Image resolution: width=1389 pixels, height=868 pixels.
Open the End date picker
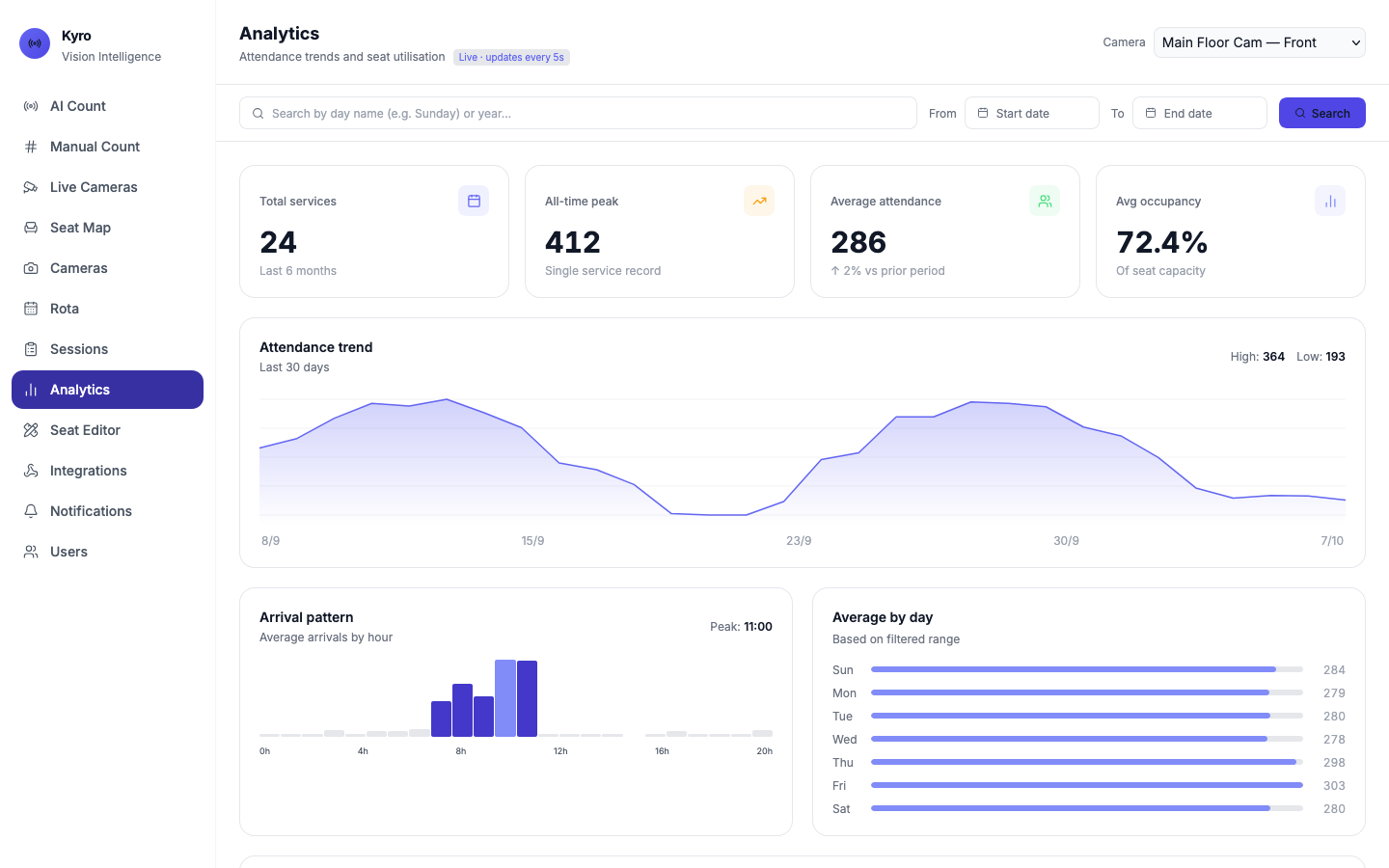[1200, 113]
